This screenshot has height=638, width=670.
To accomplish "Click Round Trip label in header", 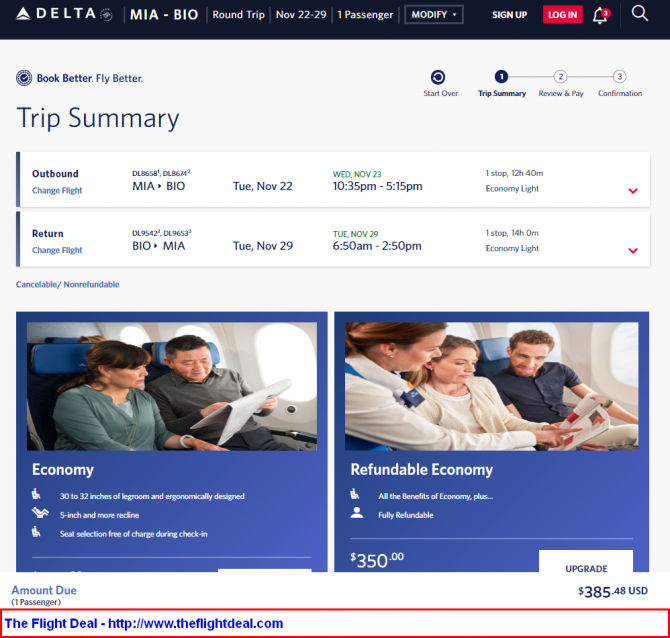I will click(x=238, y=15).
